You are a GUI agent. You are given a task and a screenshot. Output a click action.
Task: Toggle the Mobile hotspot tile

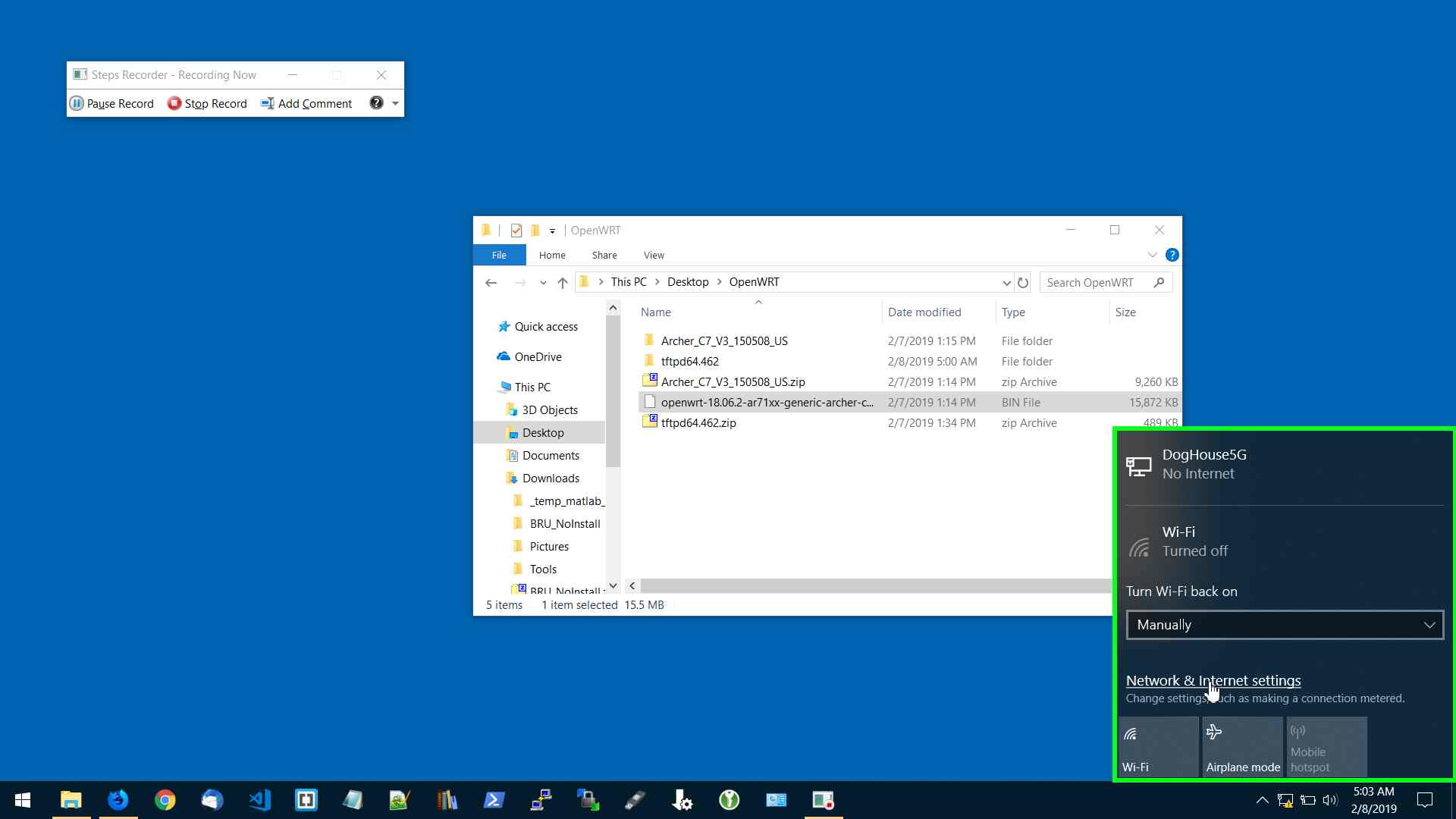[x=1326, y=747]
